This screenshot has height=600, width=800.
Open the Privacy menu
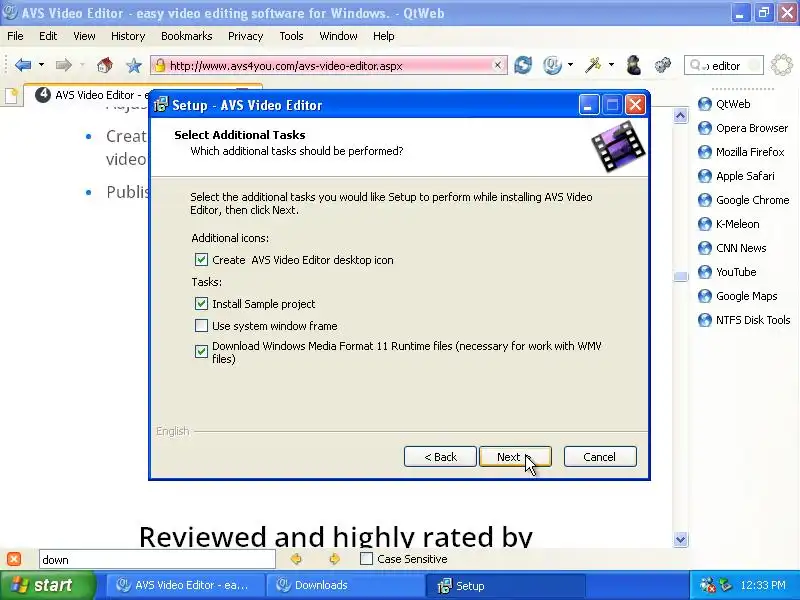tap(245, 36)
